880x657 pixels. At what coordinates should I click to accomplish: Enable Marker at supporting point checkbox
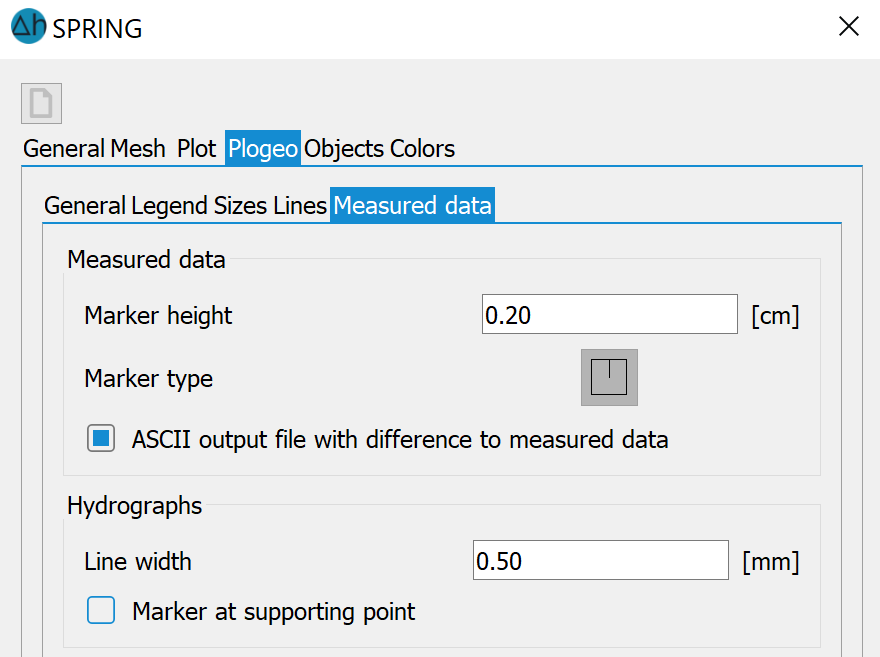tap(101, 610)
